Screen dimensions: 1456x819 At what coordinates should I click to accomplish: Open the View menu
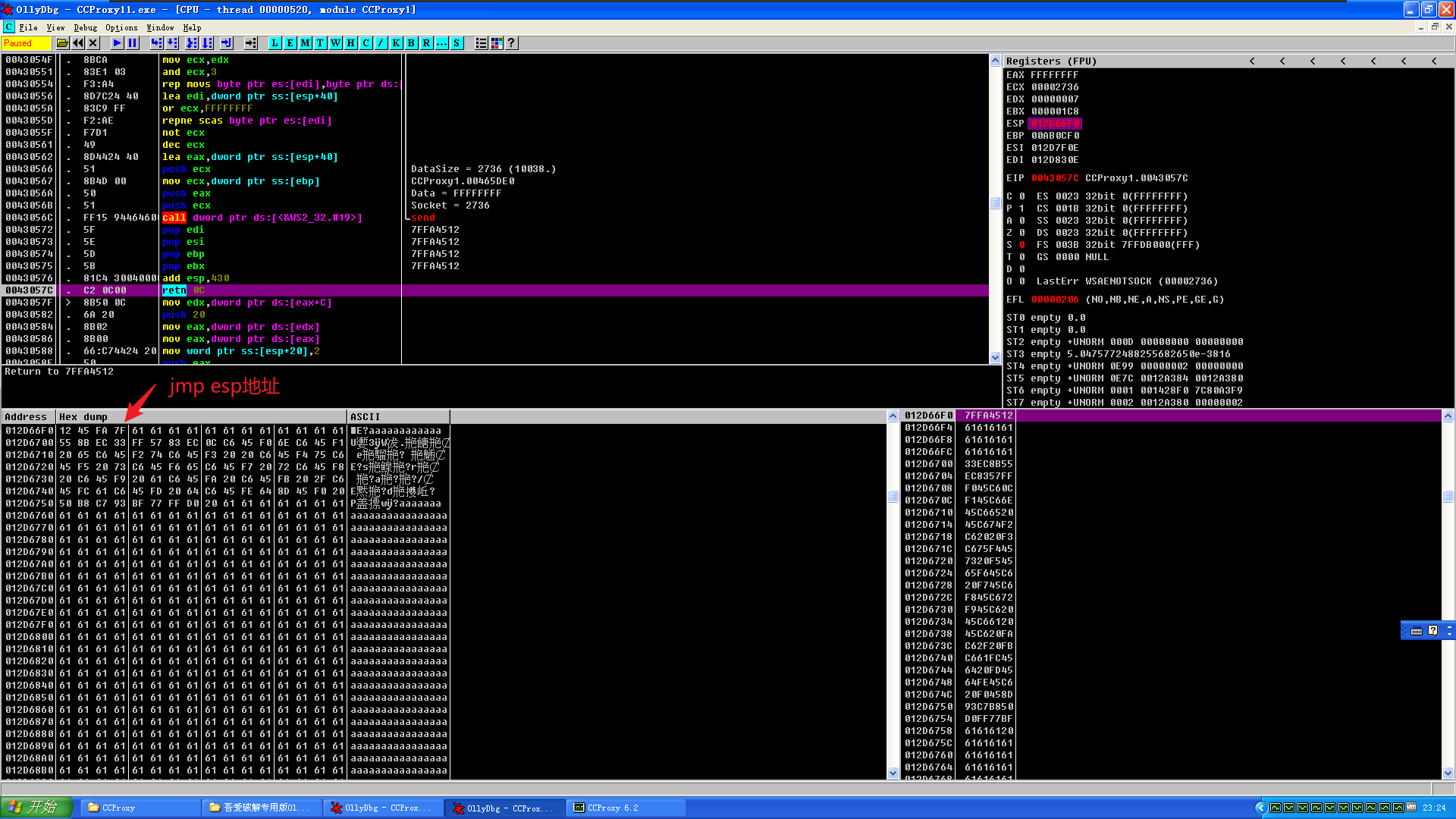click(55, 27)
